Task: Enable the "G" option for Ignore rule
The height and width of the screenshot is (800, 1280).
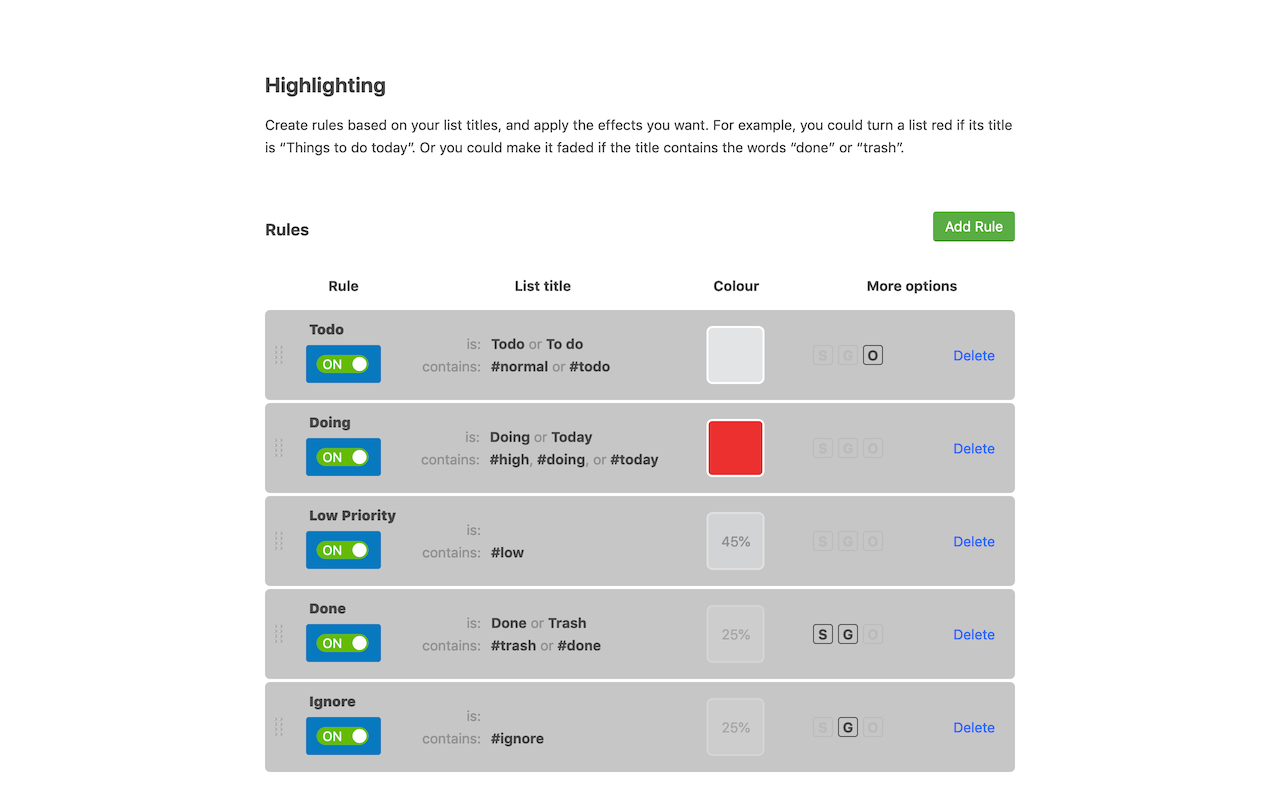Action: (847, 727)
